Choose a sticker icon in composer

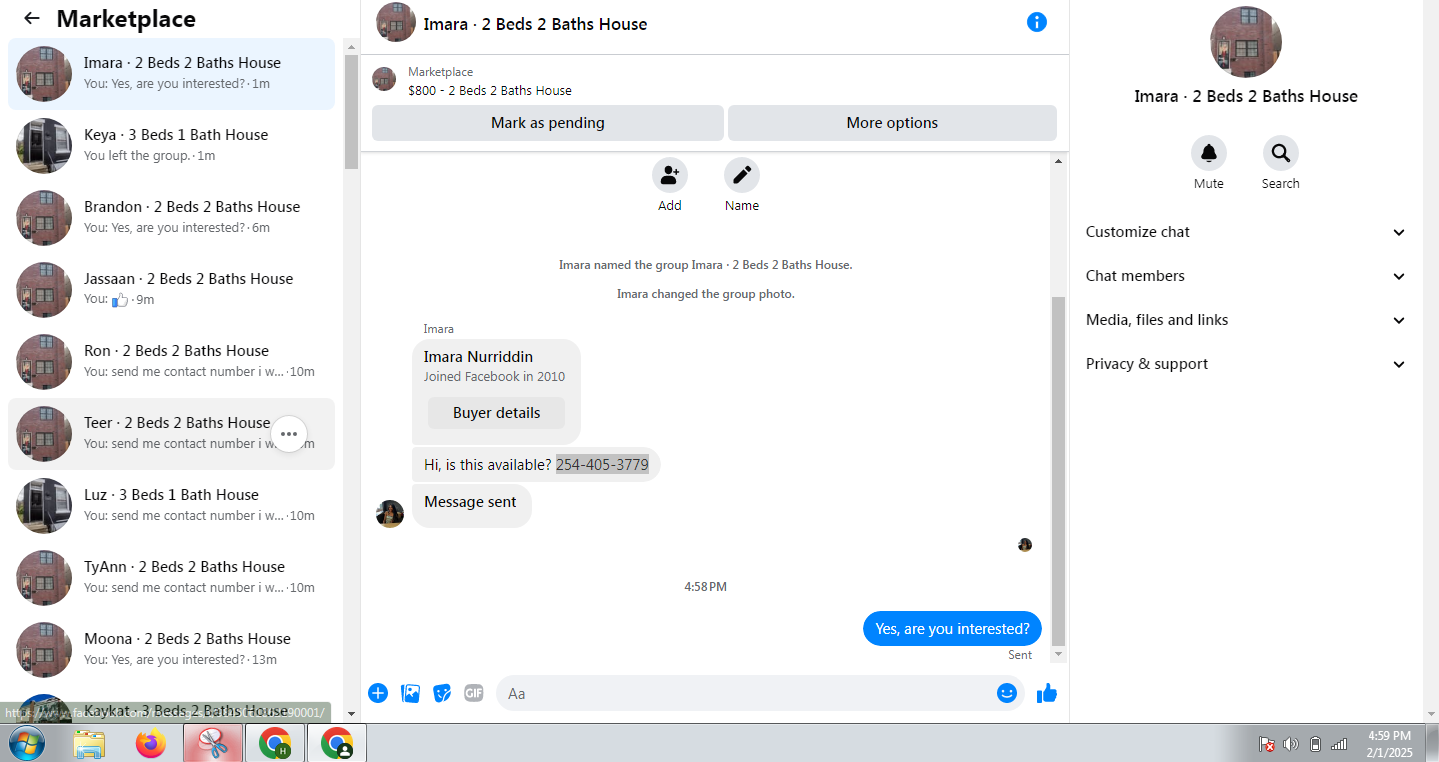click(442, 693)
